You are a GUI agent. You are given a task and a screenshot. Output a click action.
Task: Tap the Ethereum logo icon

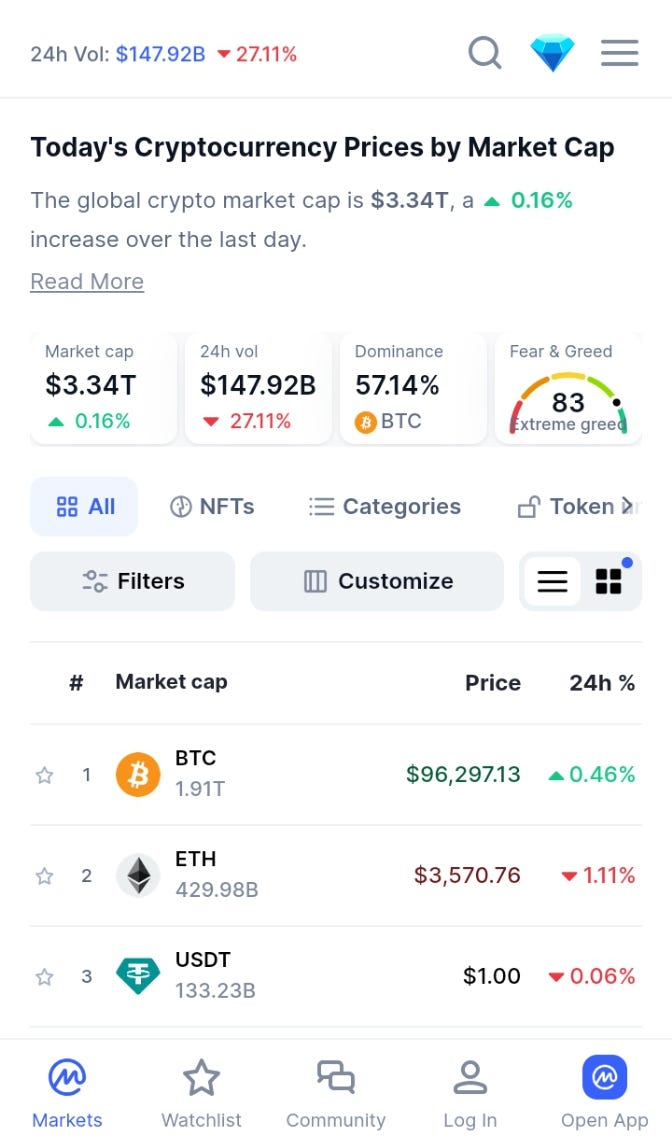138,875
